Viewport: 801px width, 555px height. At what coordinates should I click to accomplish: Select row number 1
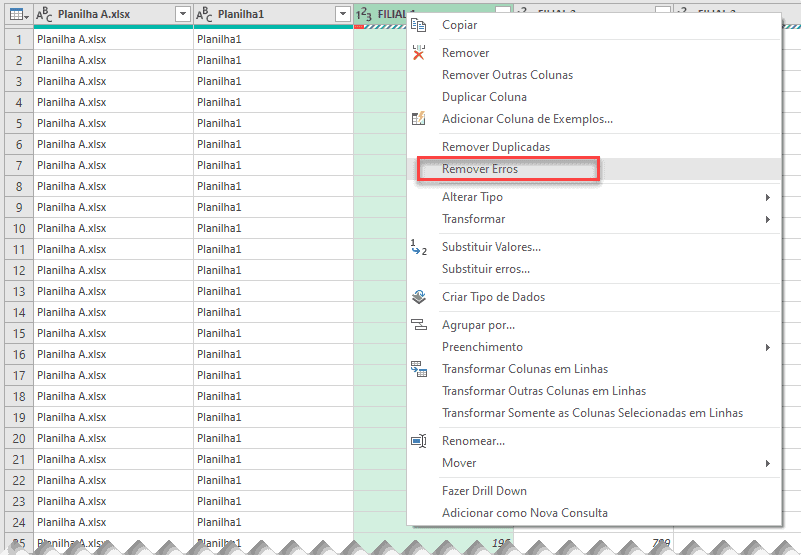point(19,39)
